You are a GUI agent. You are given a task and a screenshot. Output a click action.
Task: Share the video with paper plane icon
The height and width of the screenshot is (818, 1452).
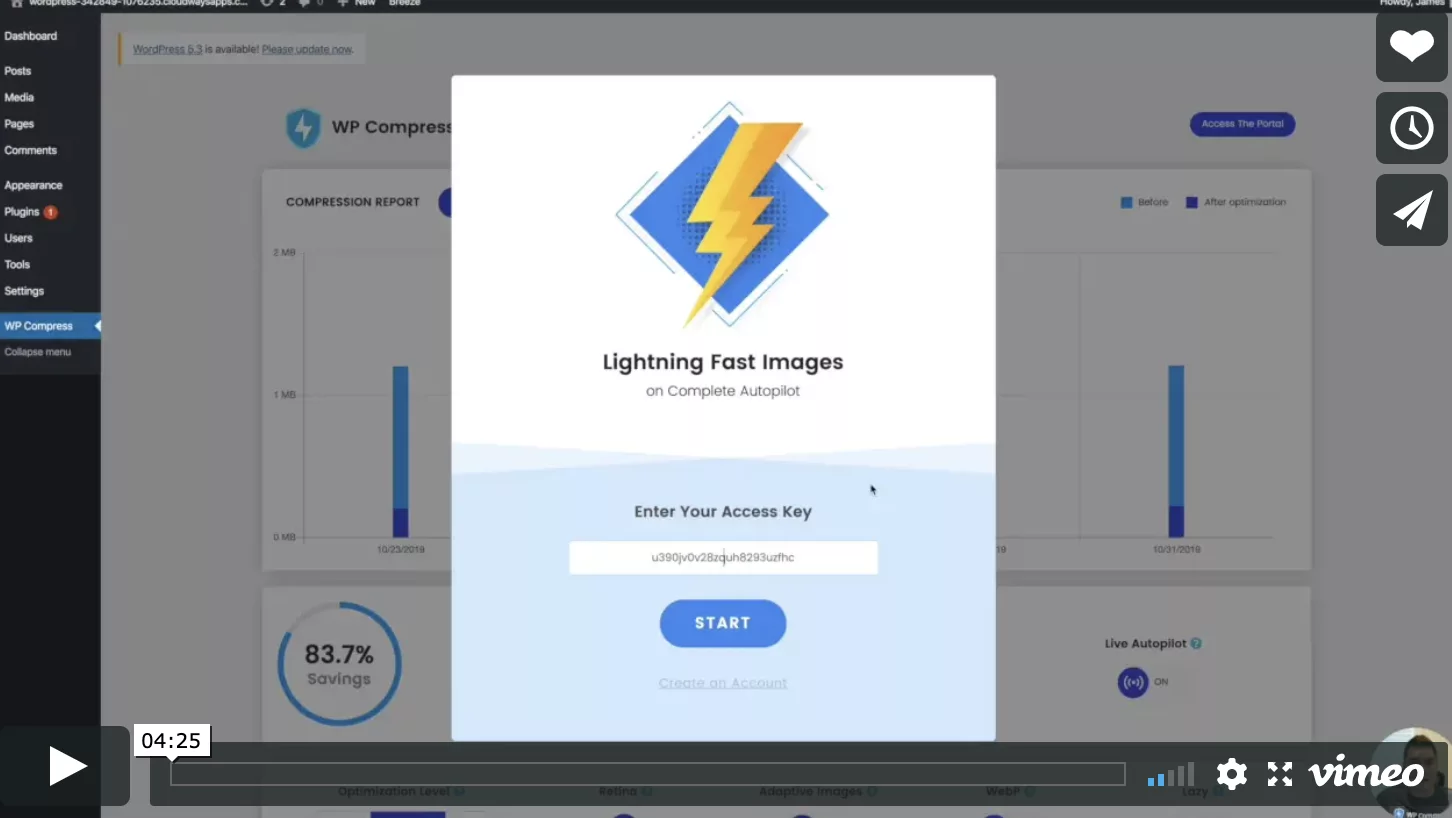tap(1411, 210)
